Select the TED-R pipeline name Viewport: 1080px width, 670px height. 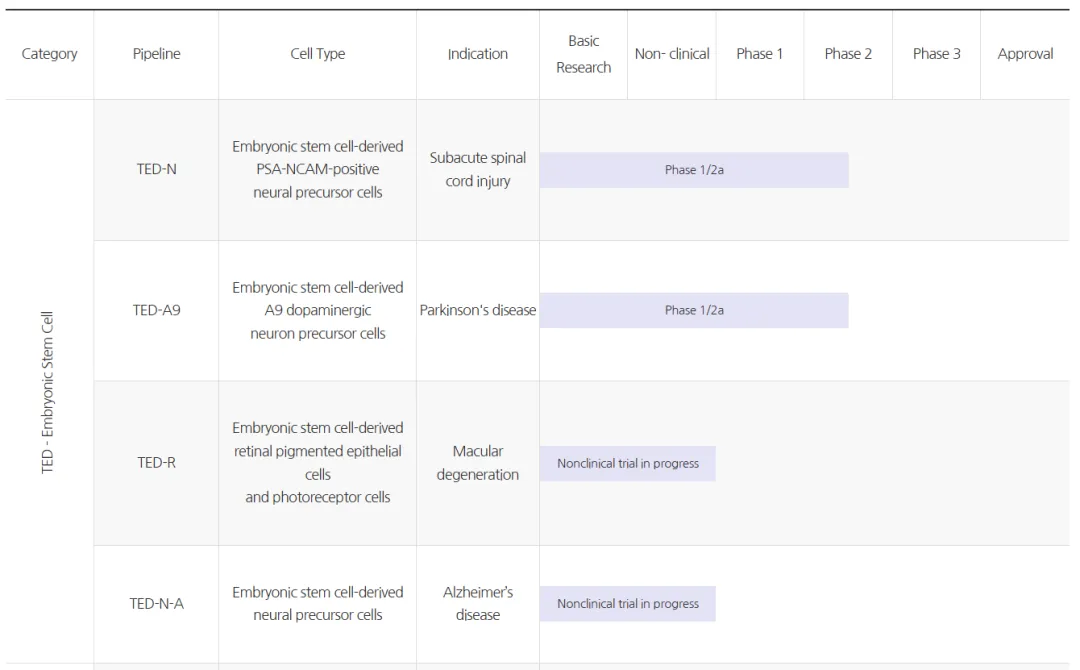(156, 463)
